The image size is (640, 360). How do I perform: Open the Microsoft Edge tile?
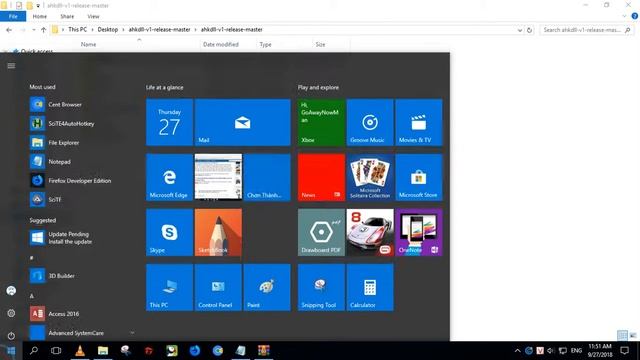169,177
